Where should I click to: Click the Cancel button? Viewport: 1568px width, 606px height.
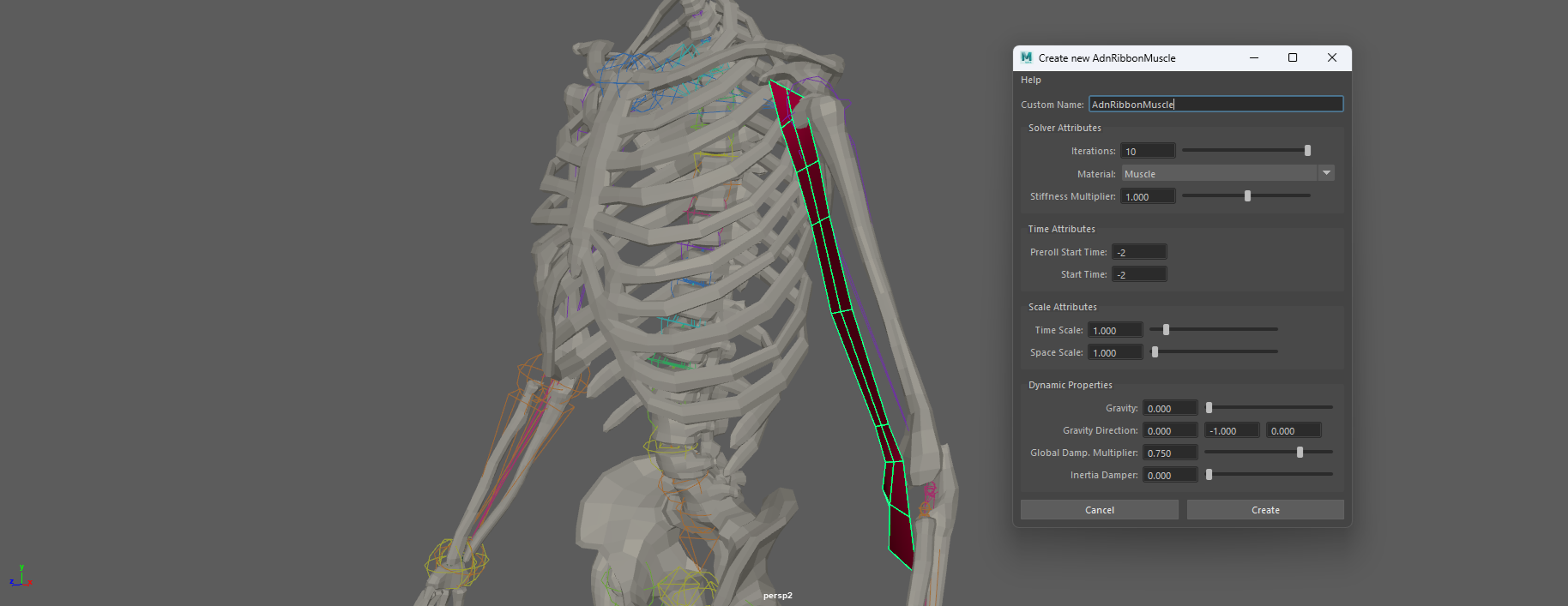pos(1099,510)
